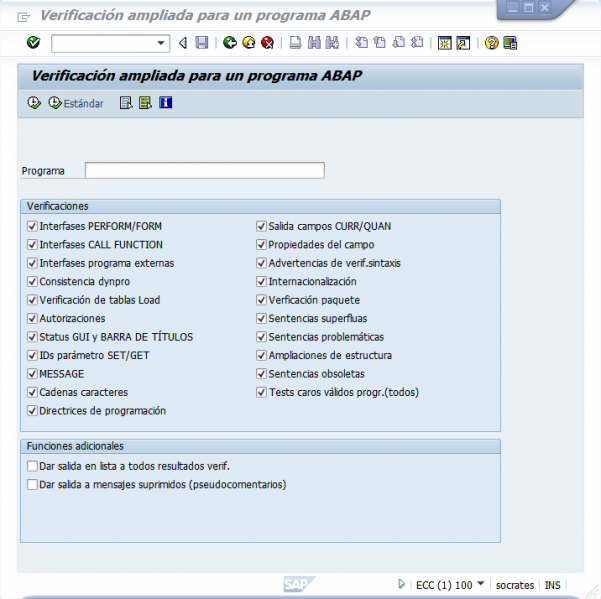This screenshot has width=601, height=599.
Task: Click the Estándar execute button
Action: tap(76, 103)
